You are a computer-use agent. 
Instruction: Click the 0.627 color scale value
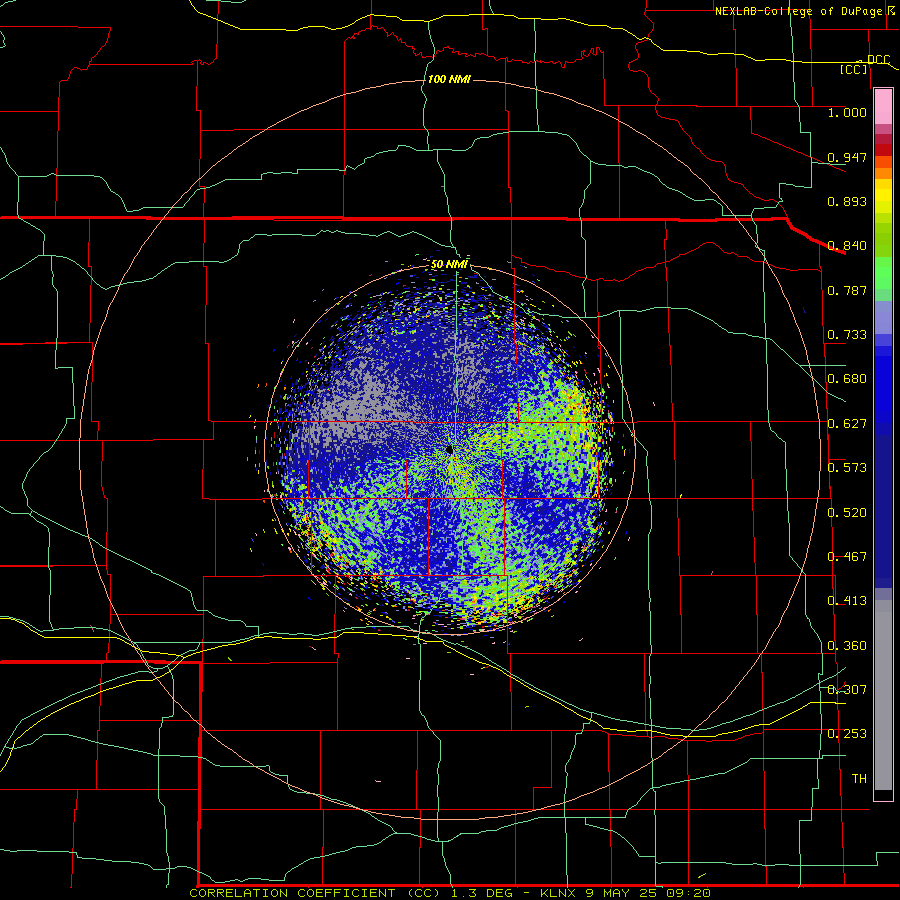coord(847,423)
